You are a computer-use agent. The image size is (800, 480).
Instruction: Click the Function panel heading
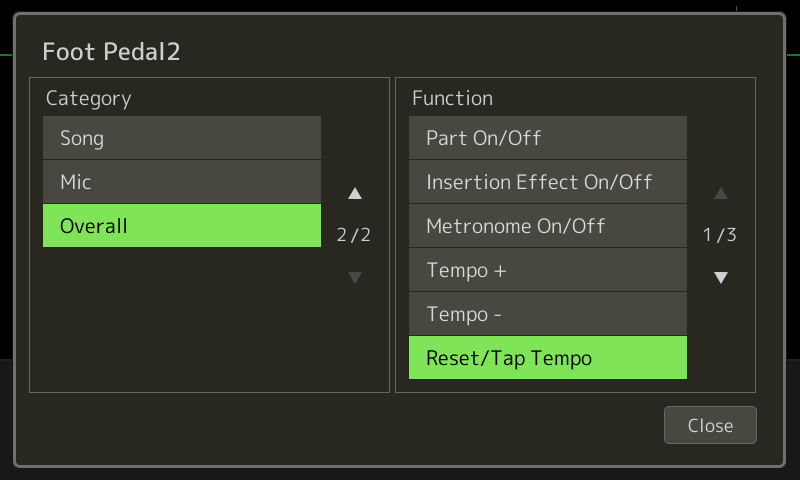452,98
